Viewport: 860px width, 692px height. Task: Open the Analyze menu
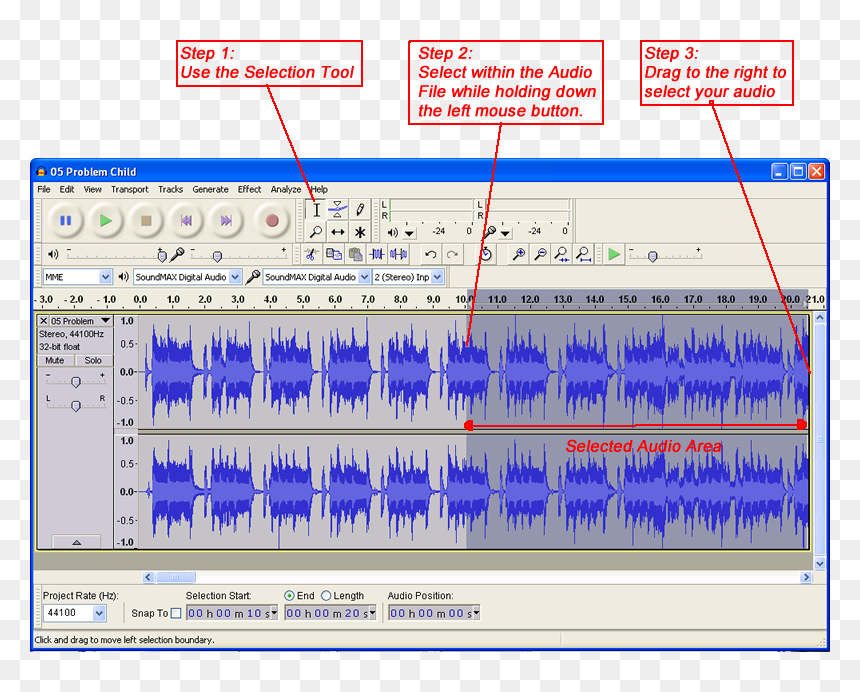tap(286, 189)
